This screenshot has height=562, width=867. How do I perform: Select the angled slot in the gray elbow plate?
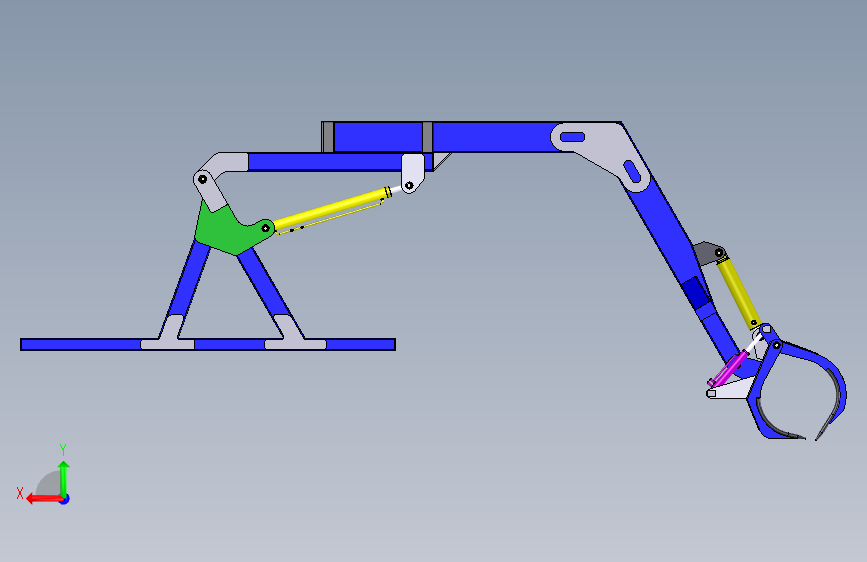(632, 171)
